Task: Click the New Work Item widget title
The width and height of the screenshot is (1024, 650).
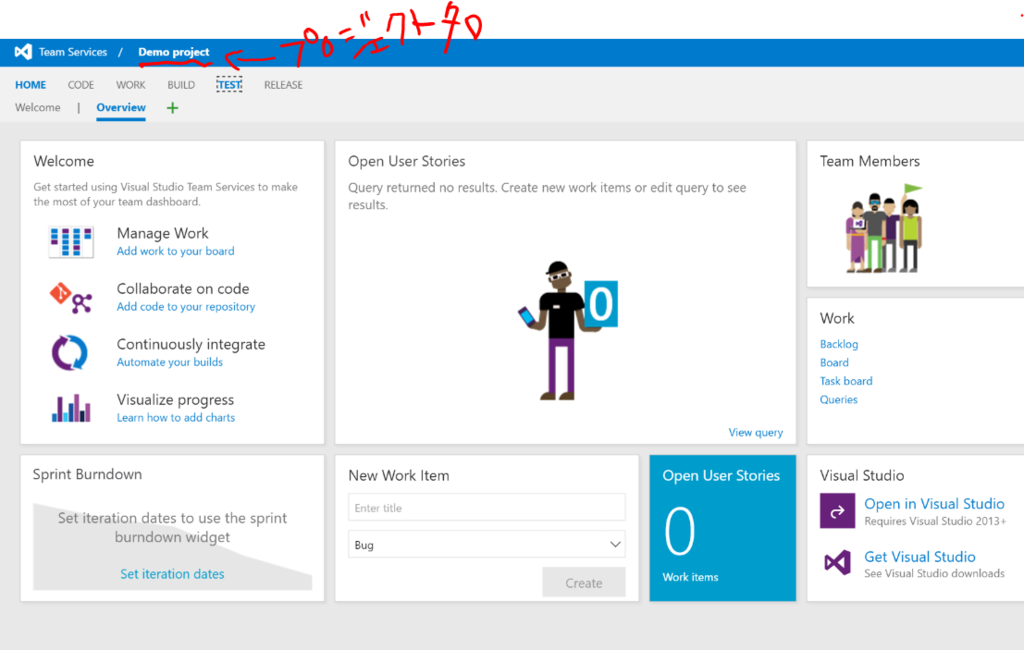Action: click(x=398, y=476)
